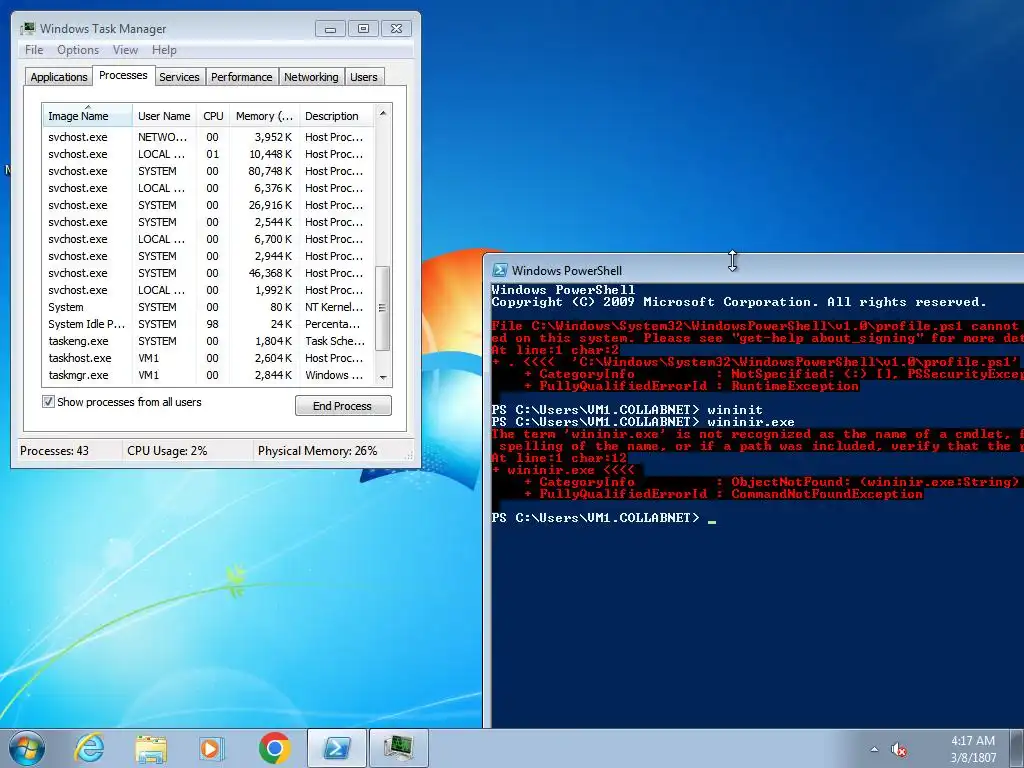The height and width of the screenshot is (768, 1024).
Task: Select svchost.exe row using 10,448 K
Action: tap(209, 154)
